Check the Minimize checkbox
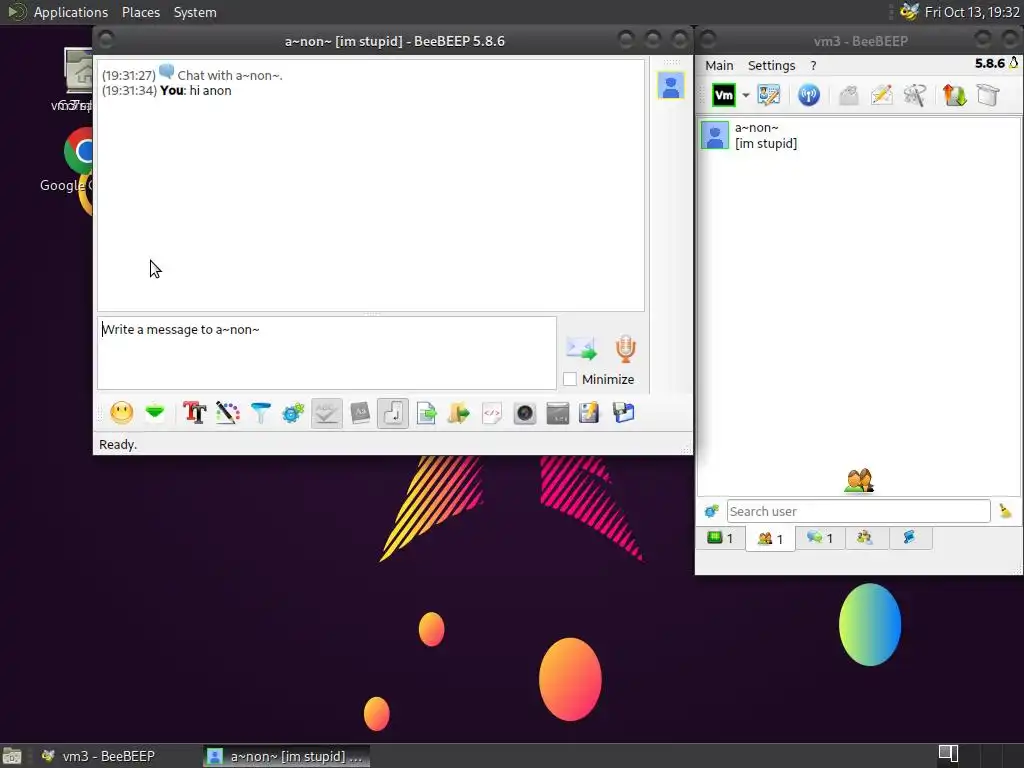 click(570, 379)
